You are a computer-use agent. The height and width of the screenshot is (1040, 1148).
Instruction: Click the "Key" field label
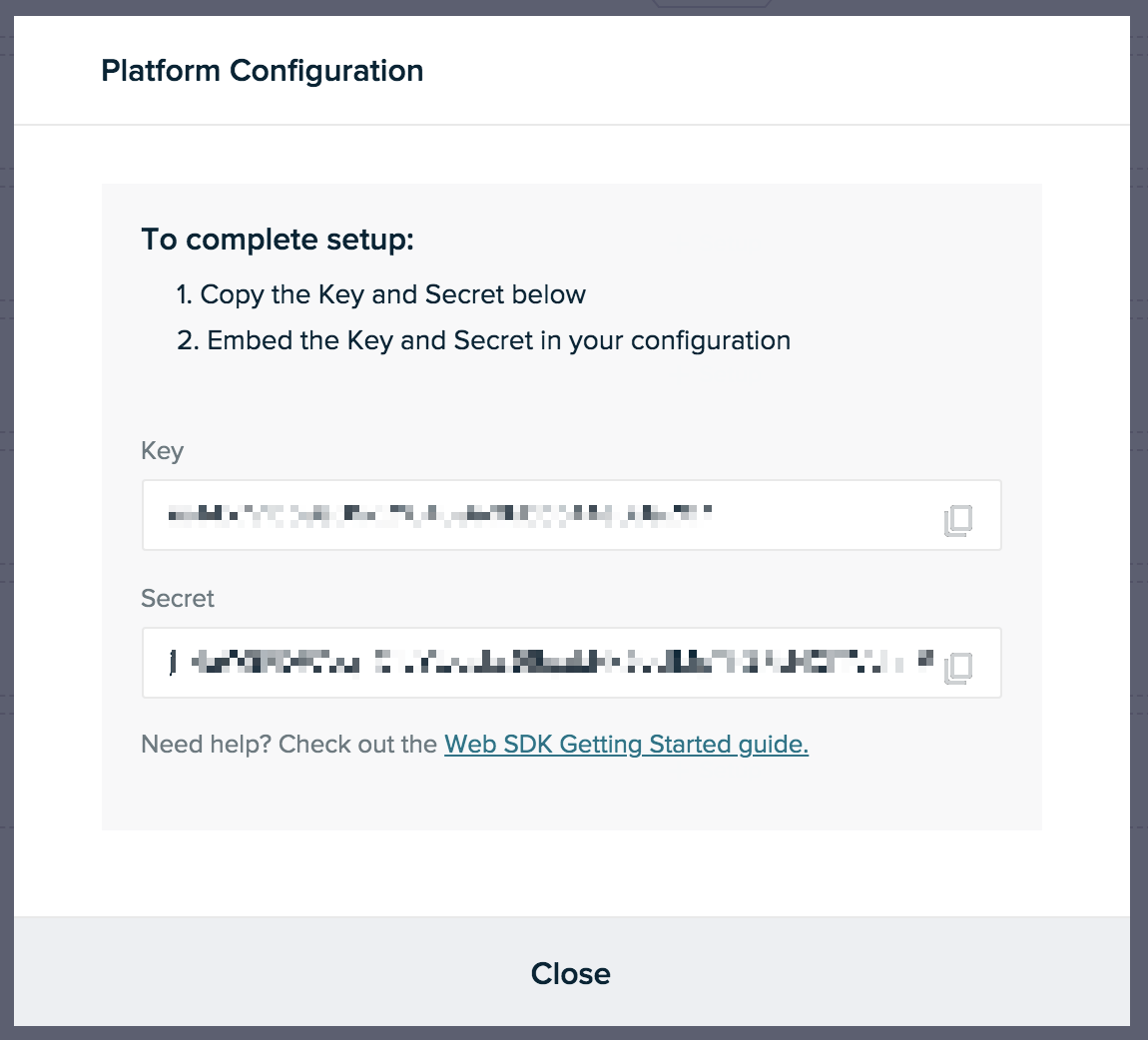[x=162, y=451]
